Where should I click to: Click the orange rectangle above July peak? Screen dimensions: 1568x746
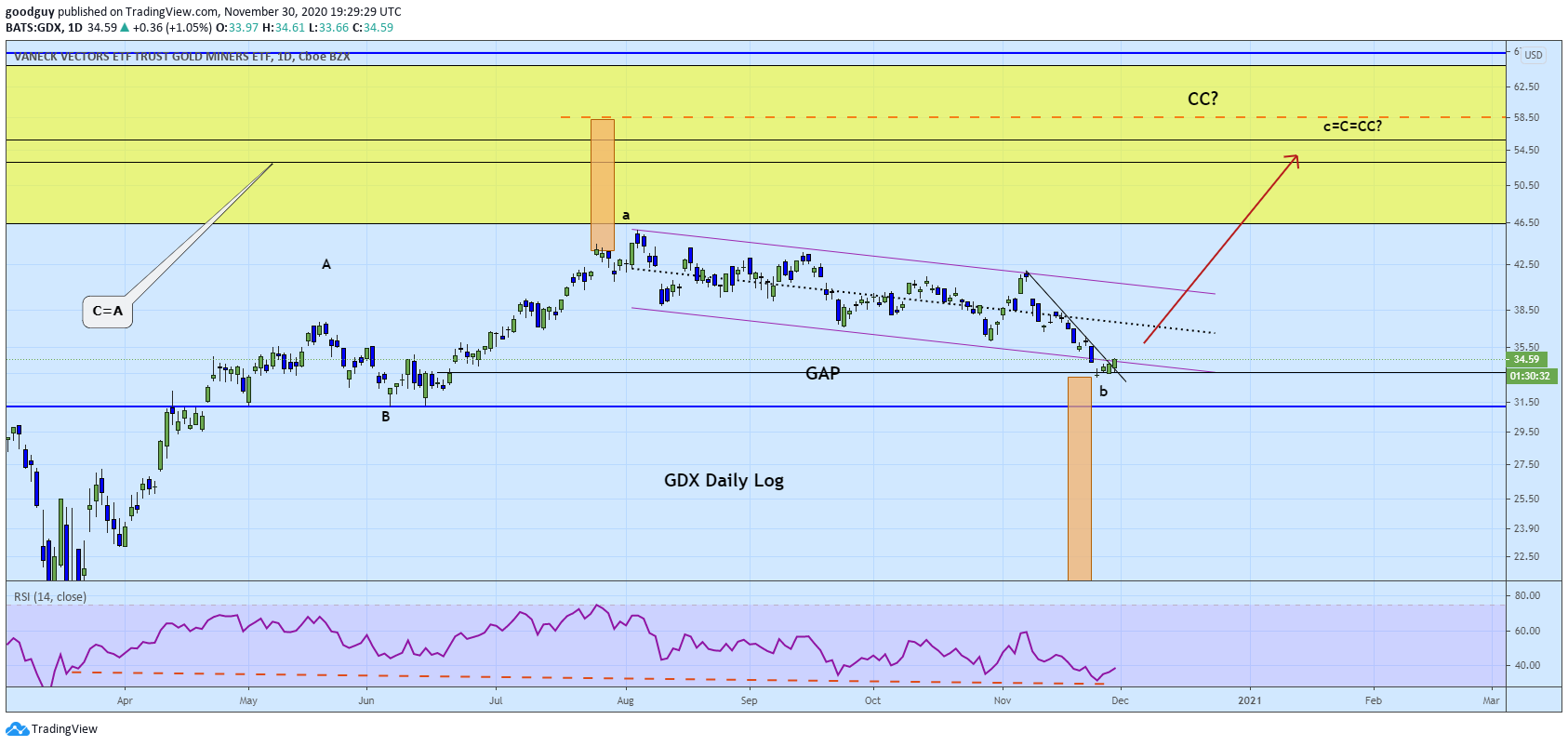[603, 184]
